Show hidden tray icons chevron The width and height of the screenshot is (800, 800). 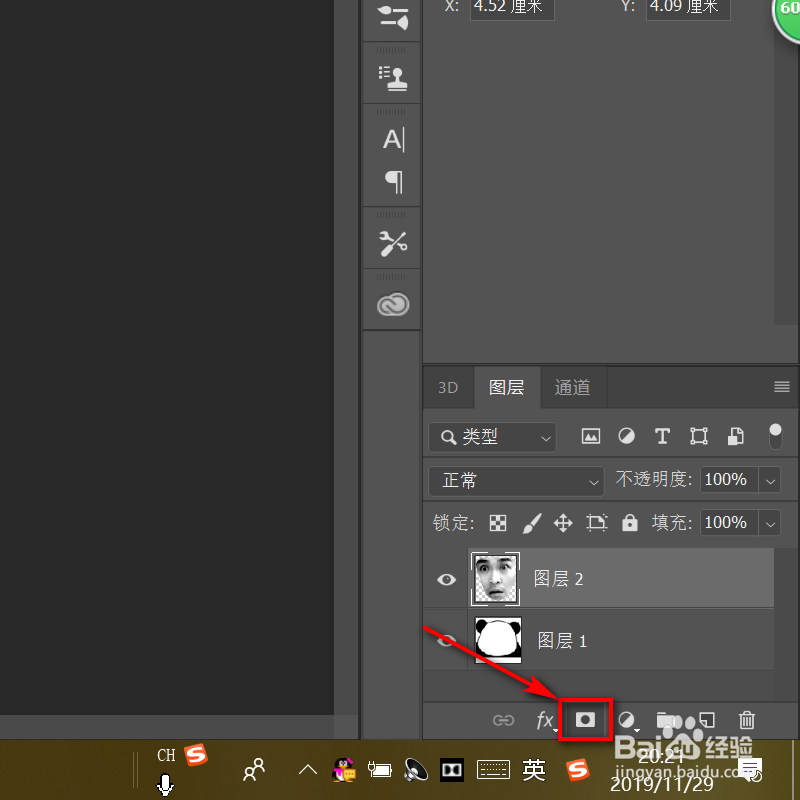coord(308,769)
